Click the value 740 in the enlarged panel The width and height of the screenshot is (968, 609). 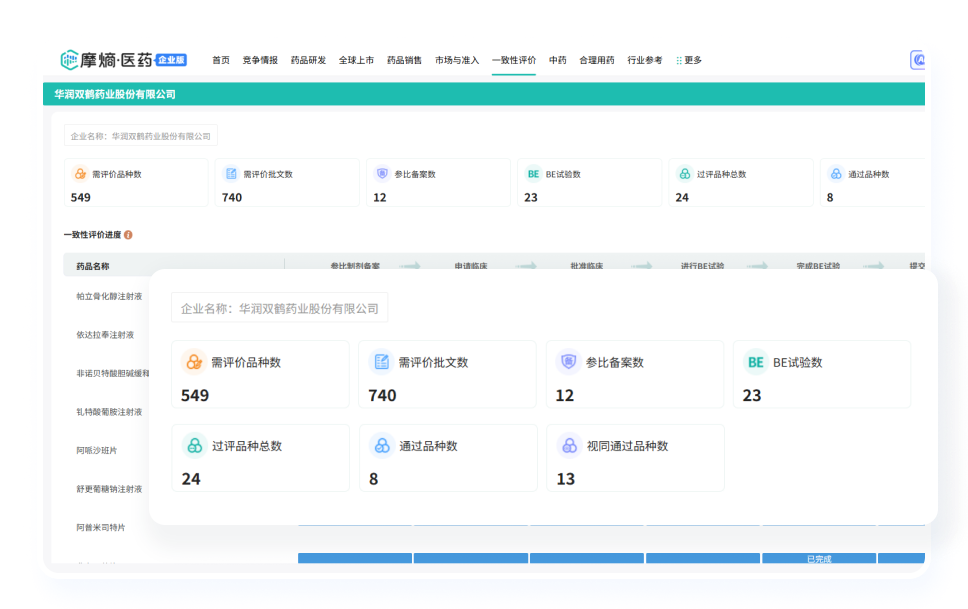click(382, 395)
